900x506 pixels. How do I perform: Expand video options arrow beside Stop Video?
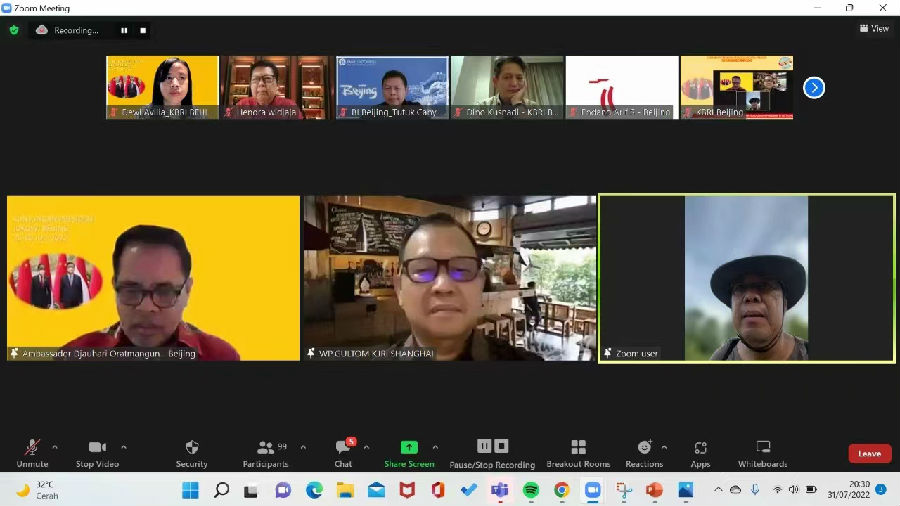coord(124,447)
